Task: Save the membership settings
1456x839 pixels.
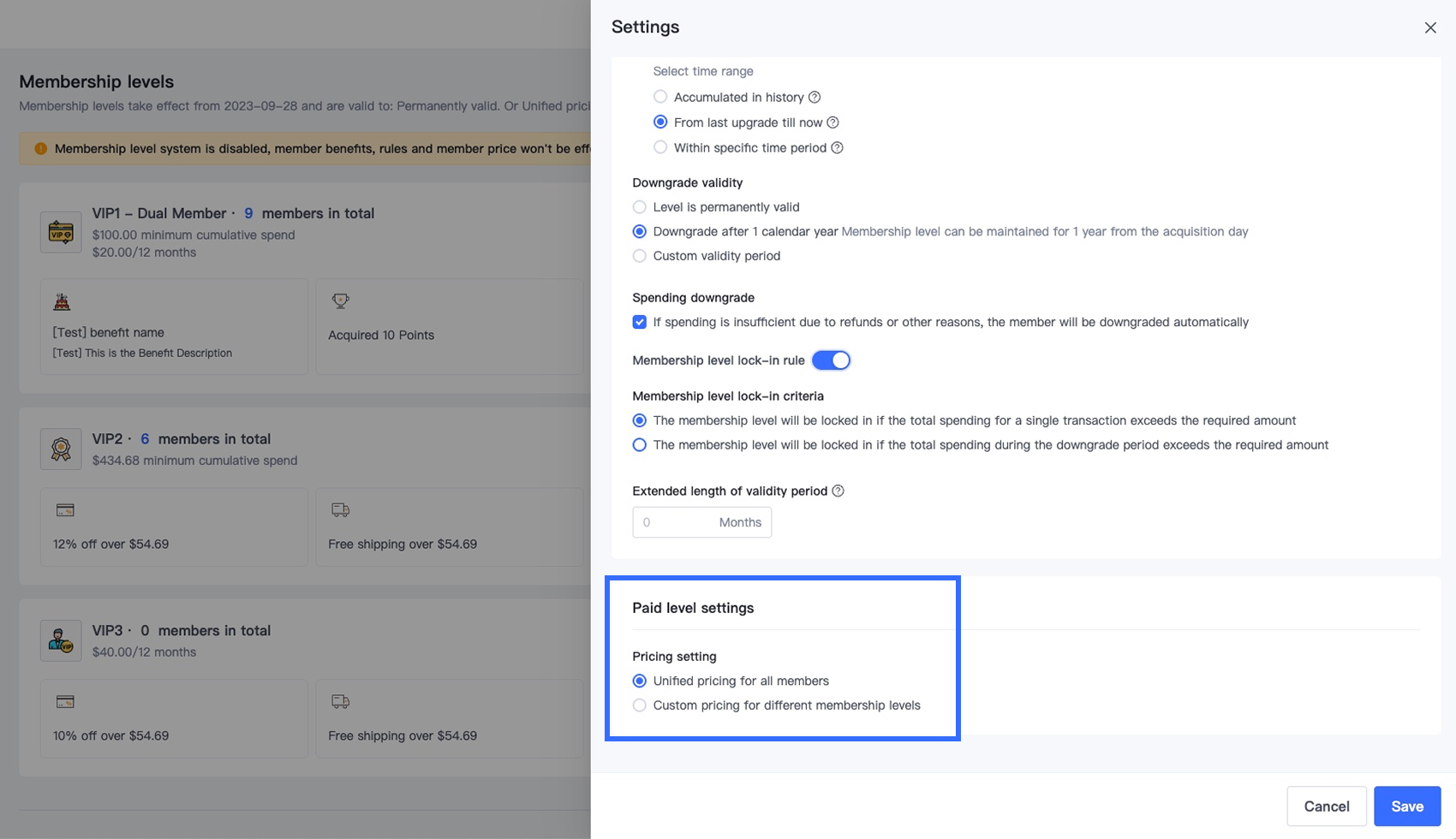Action: point(1407,806)
